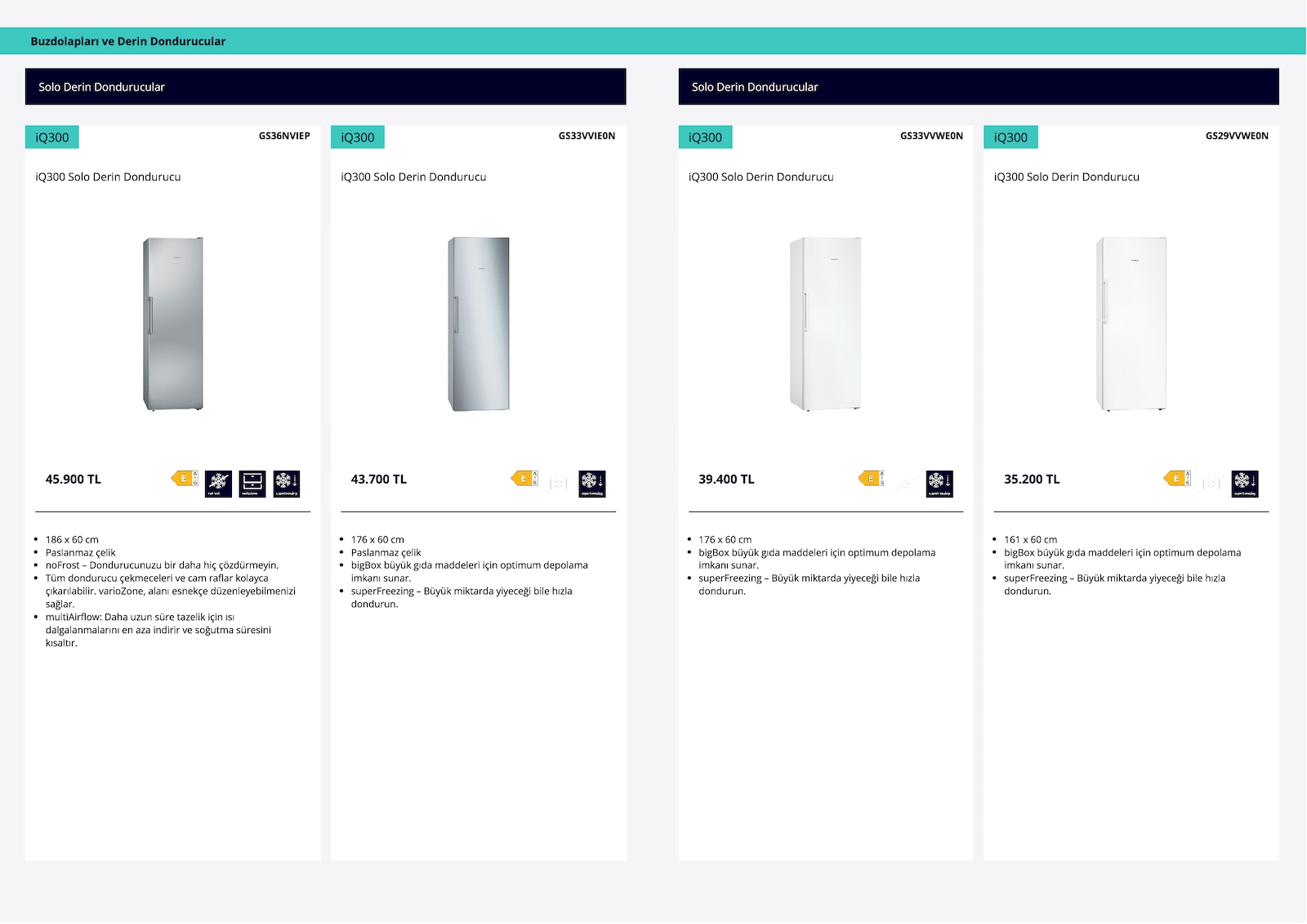Click the model code GS29VVWE0N
This screenshot has width=1307, height=924.
coord(1237,136)
